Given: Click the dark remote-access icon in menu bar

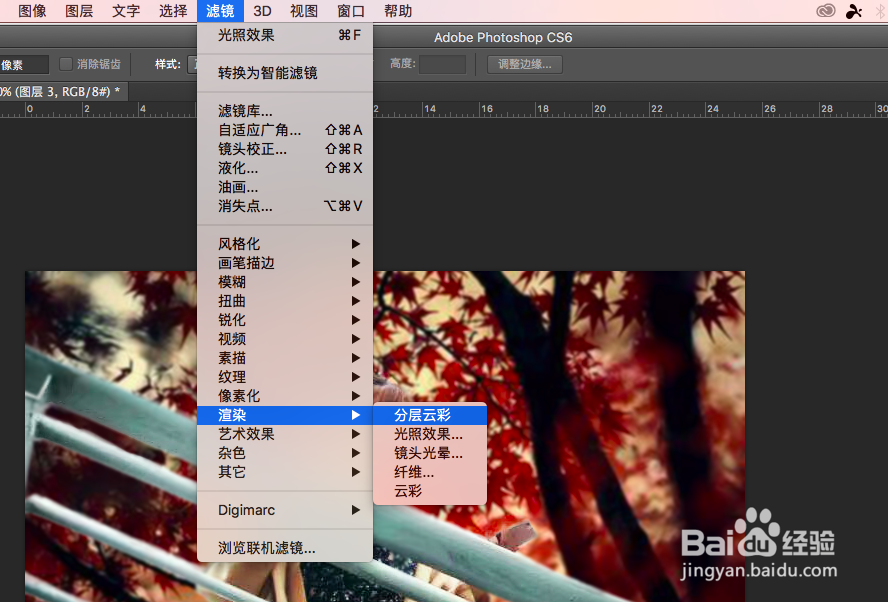Looking at the screenshot, I should [853, 11].
